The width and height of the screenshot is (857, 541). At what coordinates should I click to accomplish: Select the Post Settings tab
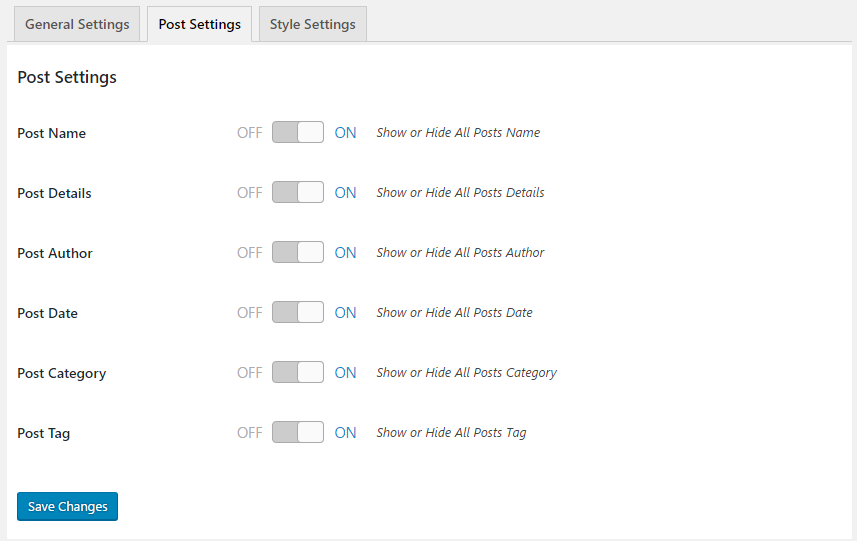tap(199, 24)
